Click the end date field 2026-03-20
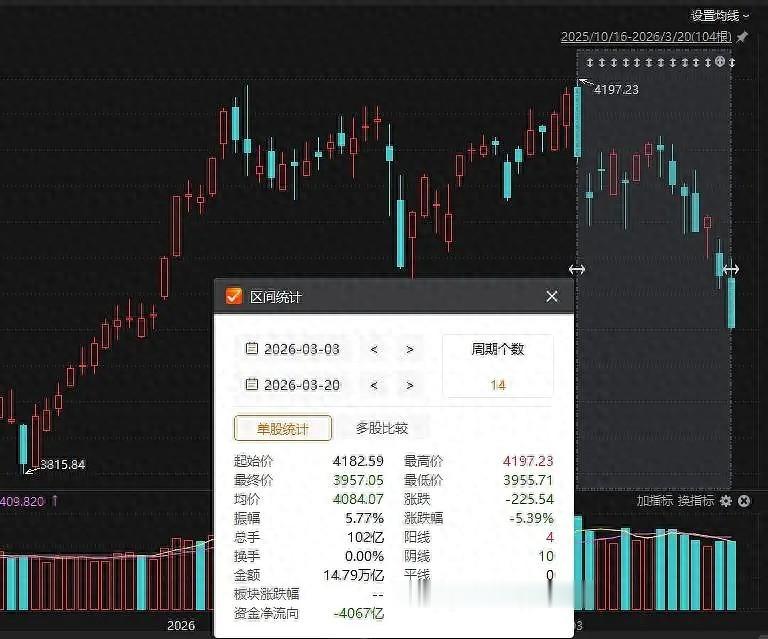 pos(292,385)
